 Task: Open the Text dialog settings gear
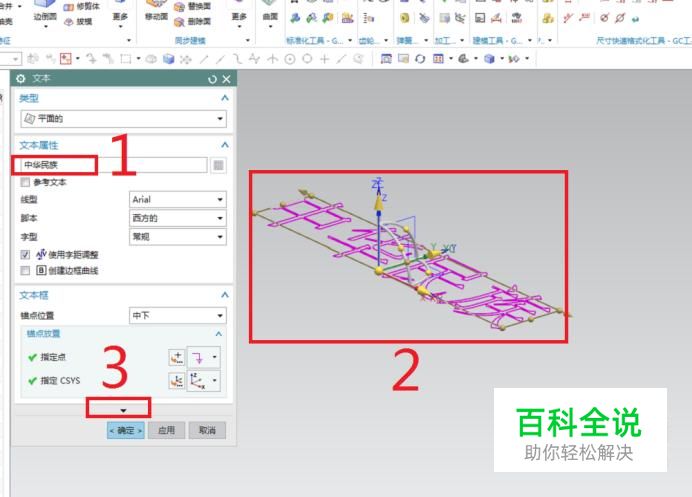(x=21, y=79)
